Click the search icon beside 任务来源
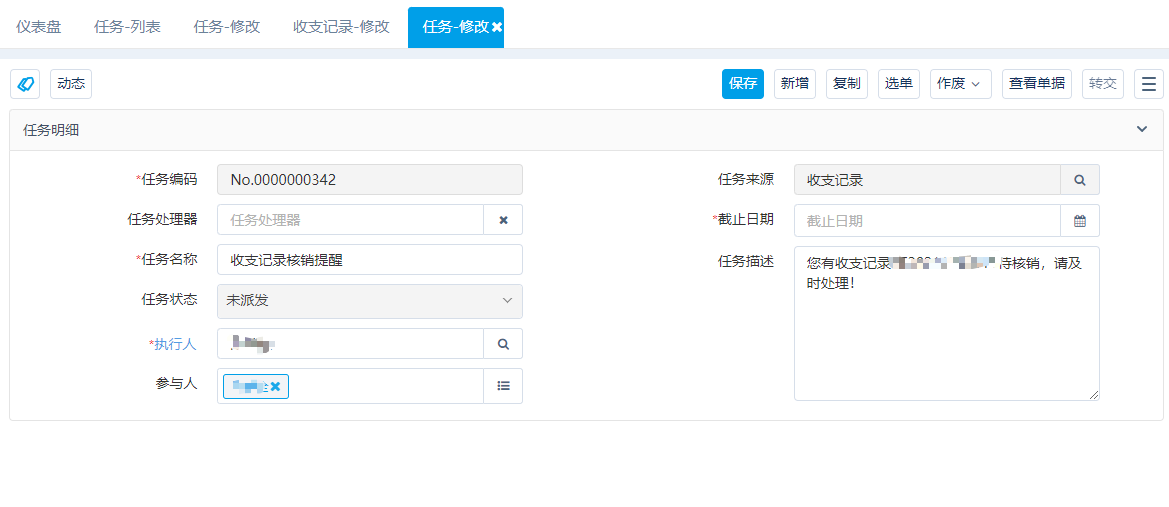The height and width of the screenshot is (507, 1169). pos(1080,180)
